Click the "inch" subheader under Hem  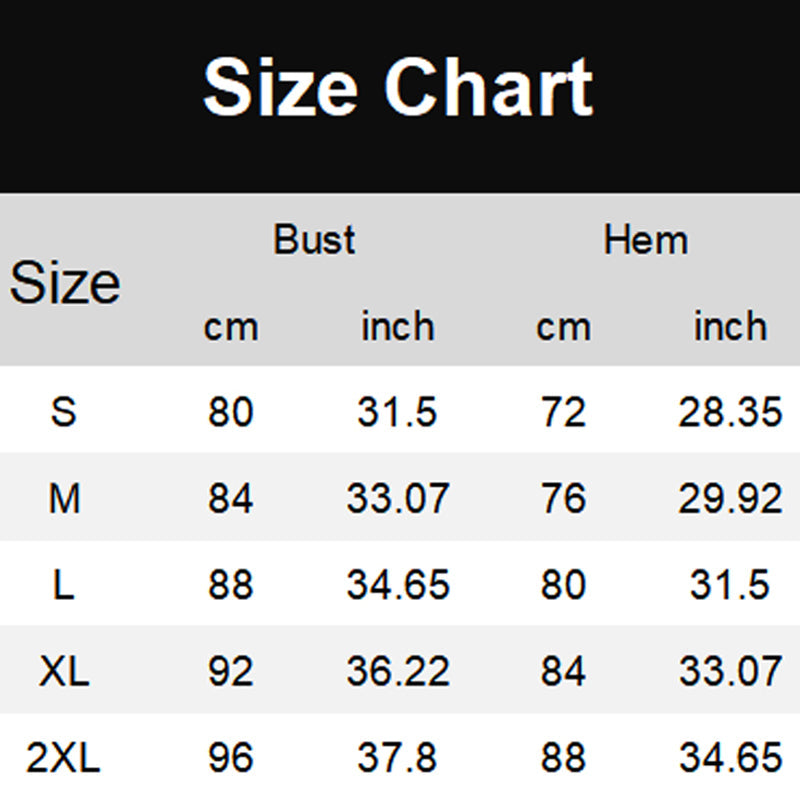coord(730,327)
